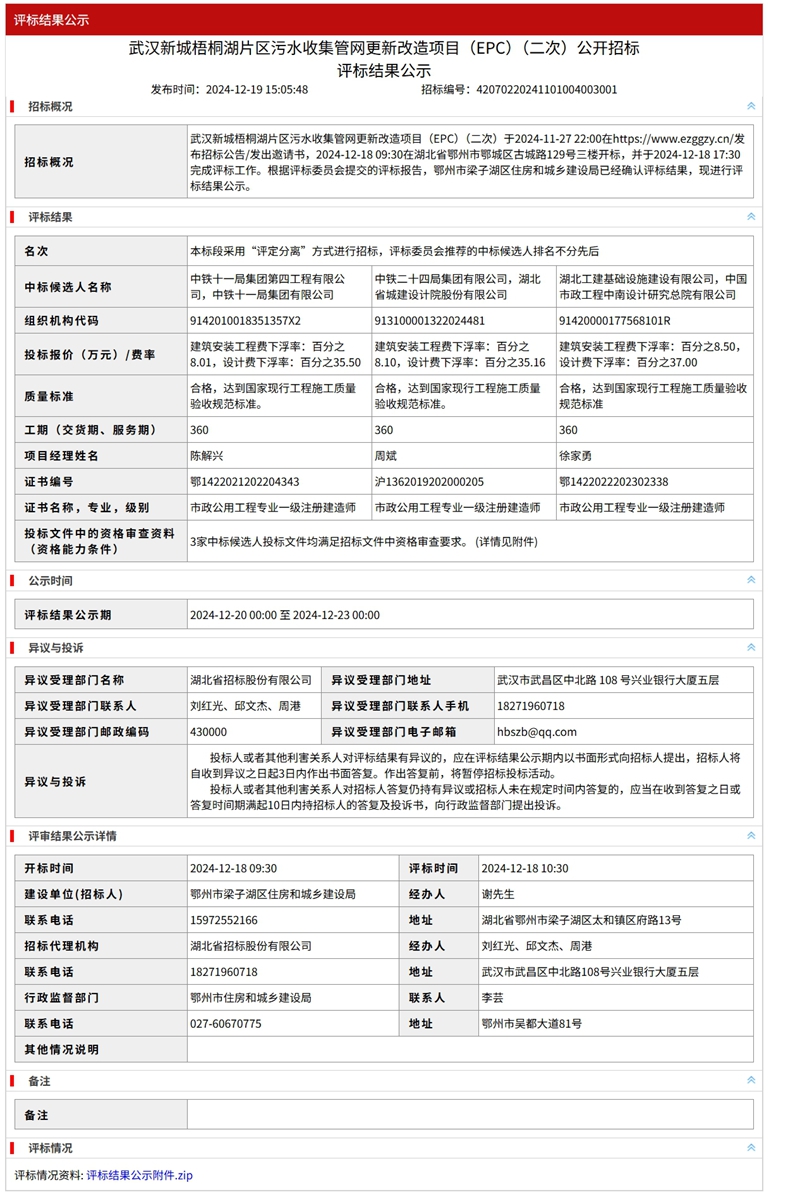Click the 名次 row description text
Screen dimensions: 800x1197
coord(395,251)
